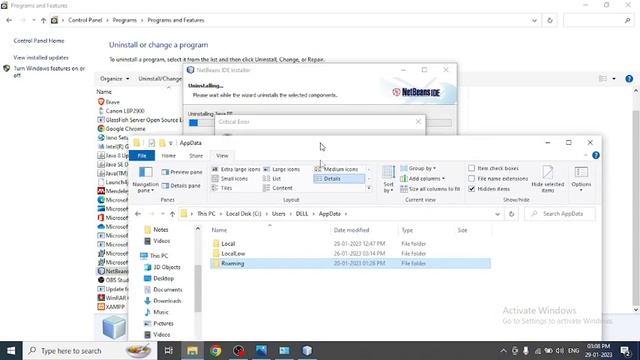The width and height of the screenshot is (640, 360).
Task: Click Hide selected items
Action: (547, 179)
